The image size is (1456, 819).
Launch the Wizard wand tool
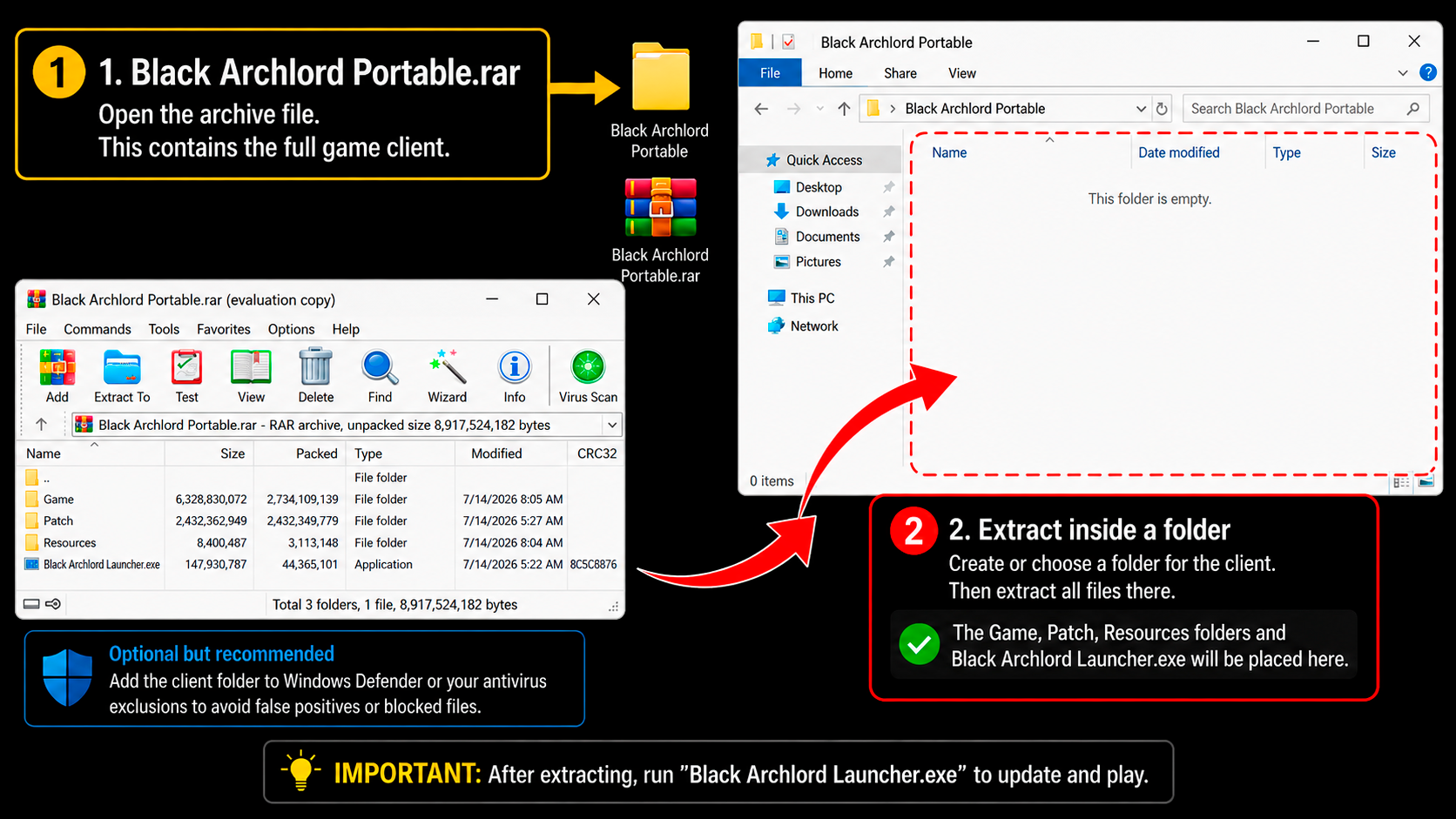[448, 376]
